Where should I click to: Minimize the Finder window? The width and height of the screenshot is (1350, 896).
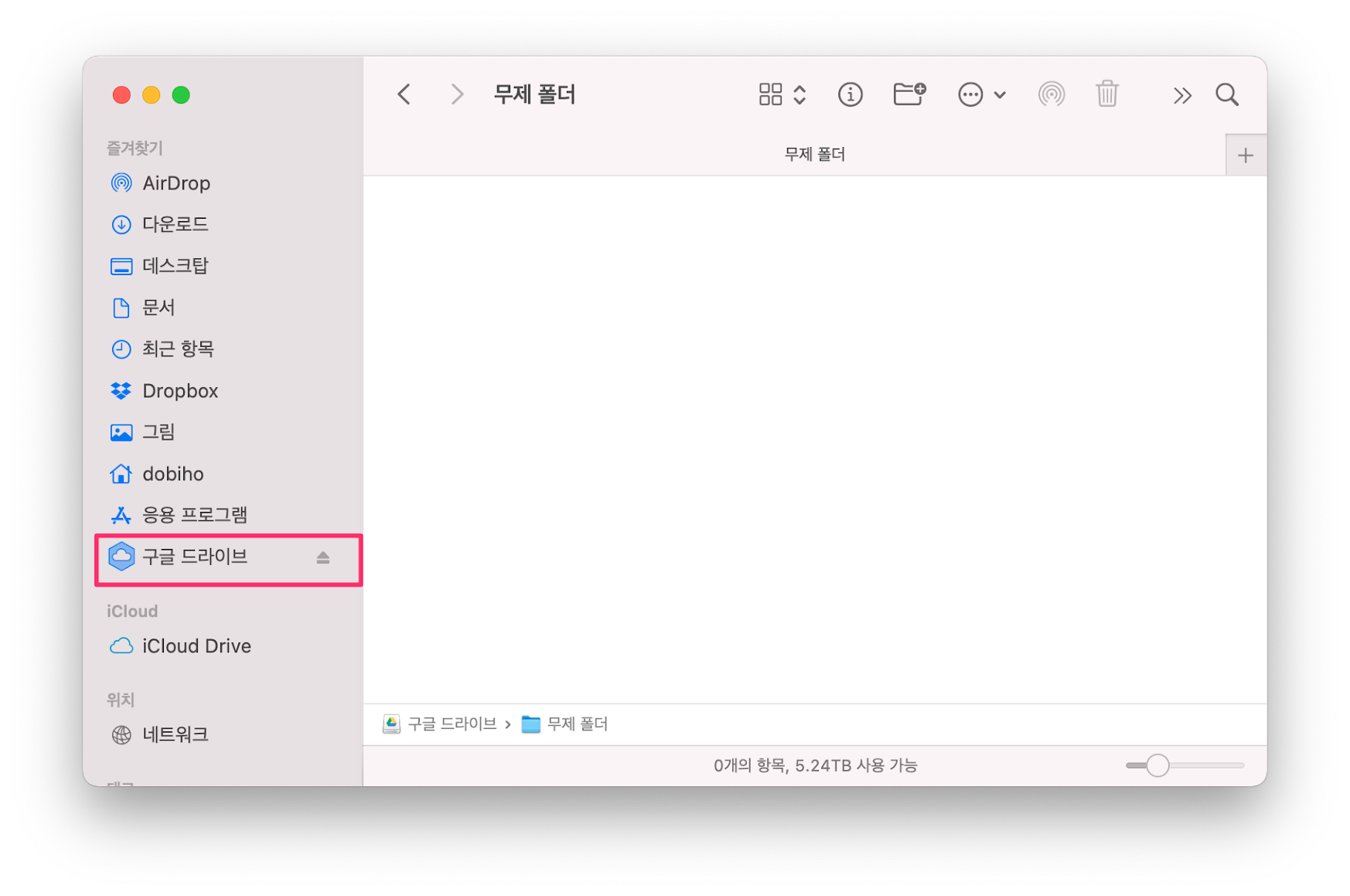click(x=152, y=95)
